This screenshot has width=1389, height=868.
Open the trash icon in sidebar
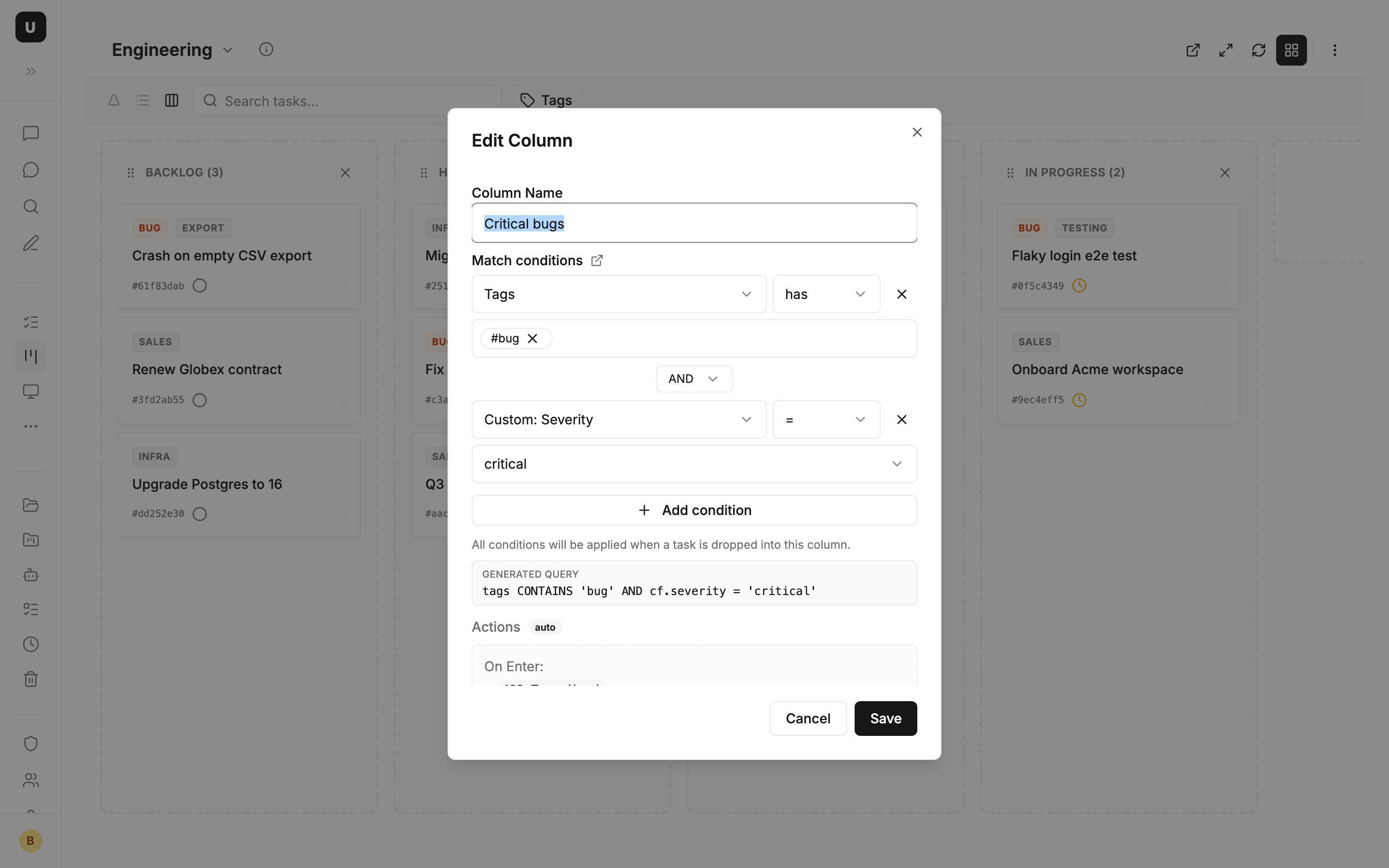click(30, 679)
